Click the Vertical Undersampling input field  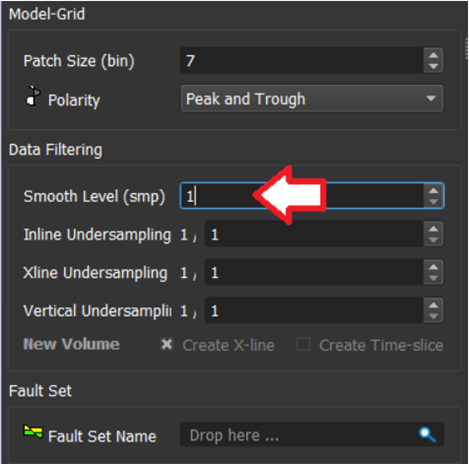pyautogui.click(x=314, y=310)
